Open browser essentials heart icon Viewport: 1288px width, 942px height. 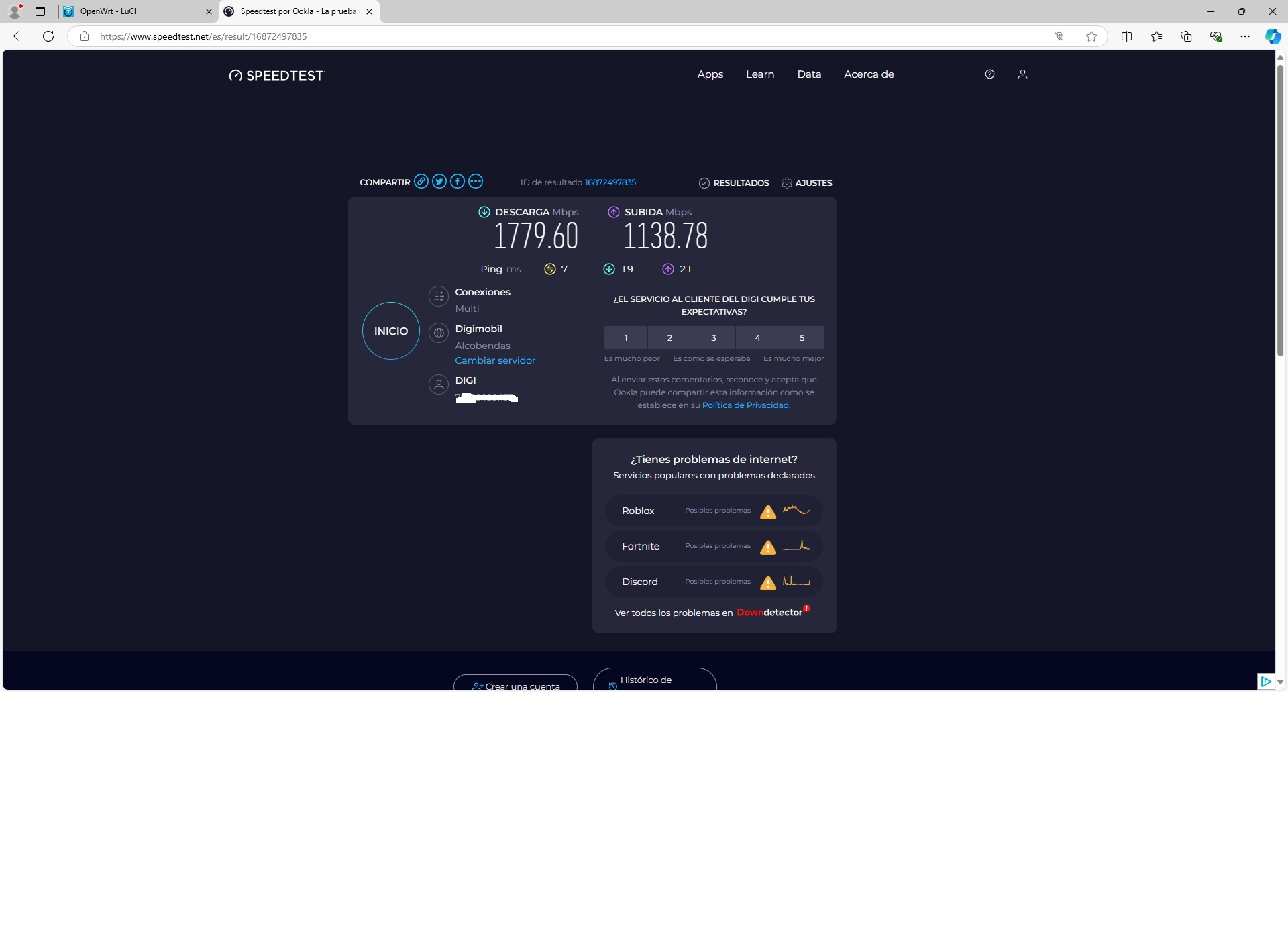(x=1216, y=36)
